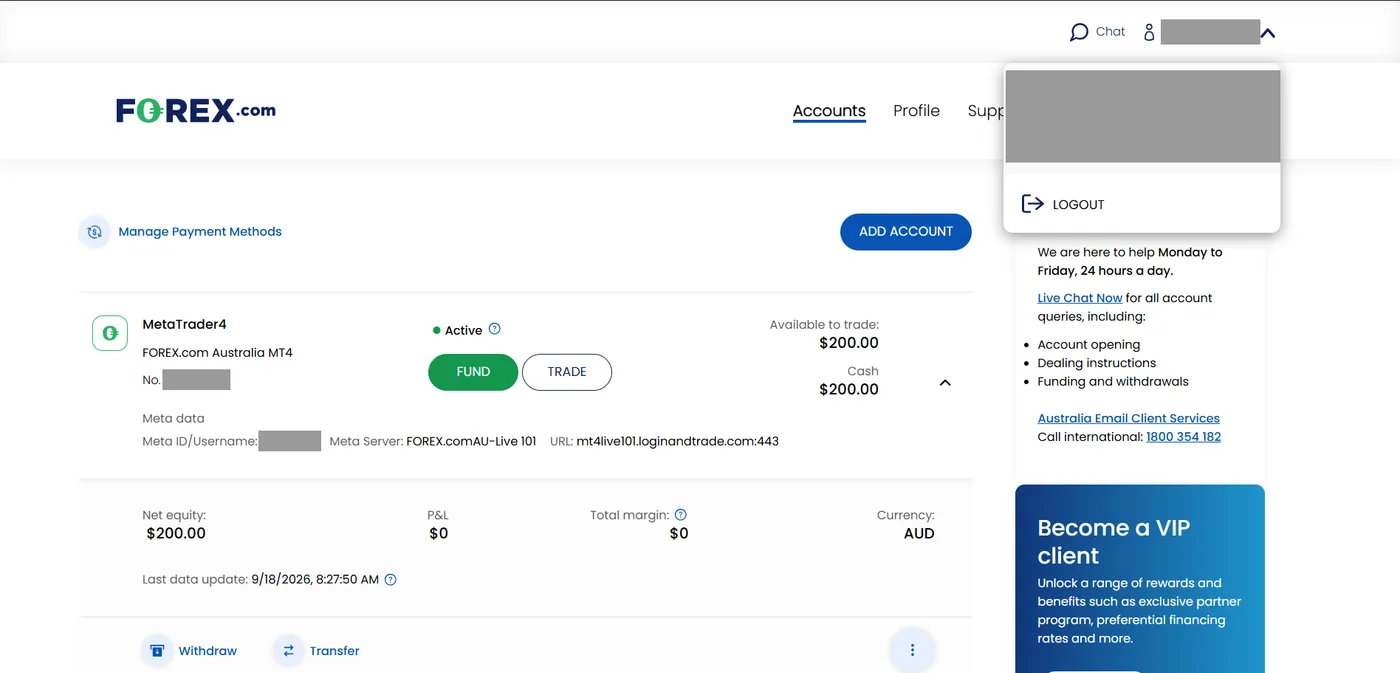Click the AUD currency value
The image size is (1400, 673).
919,534
